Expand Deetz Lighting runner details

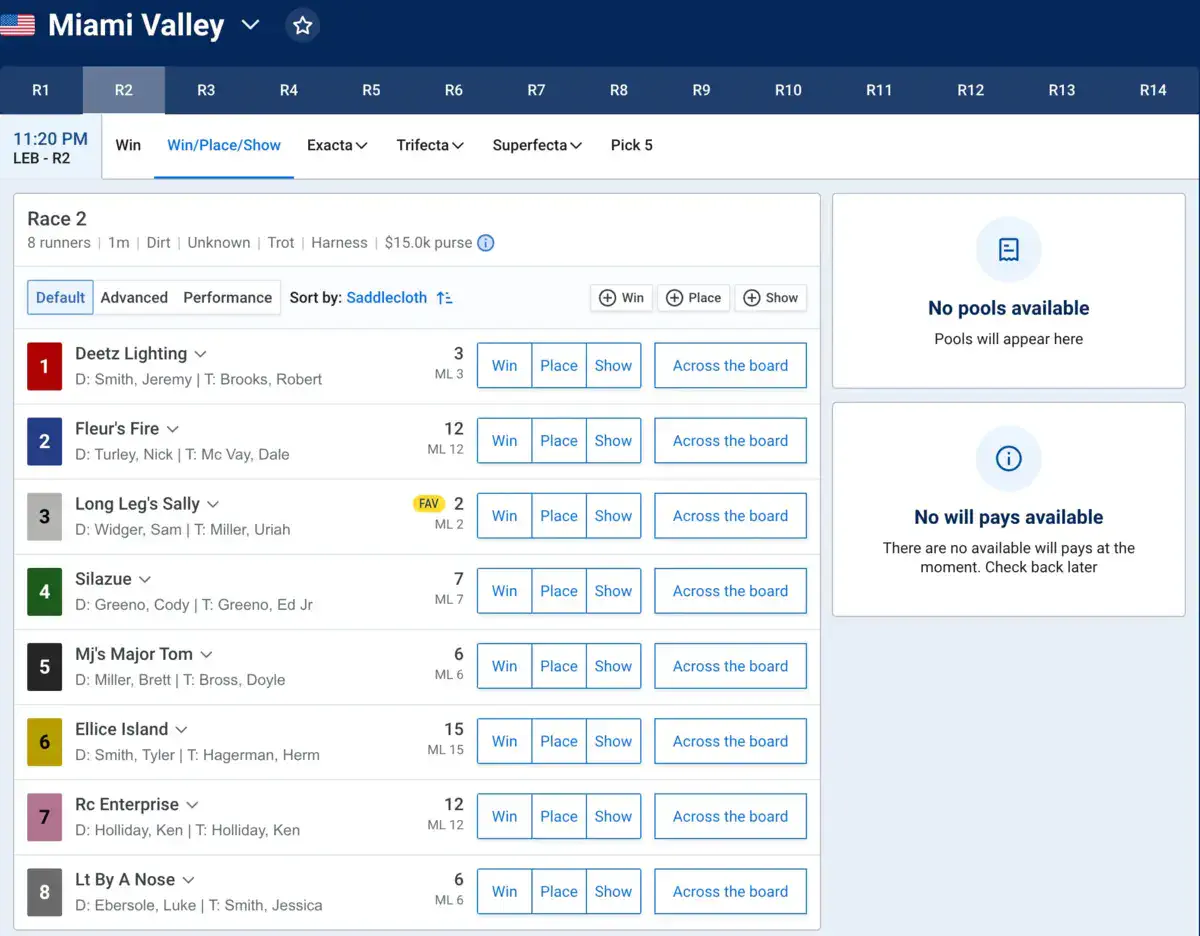click(x=200, y=354)
